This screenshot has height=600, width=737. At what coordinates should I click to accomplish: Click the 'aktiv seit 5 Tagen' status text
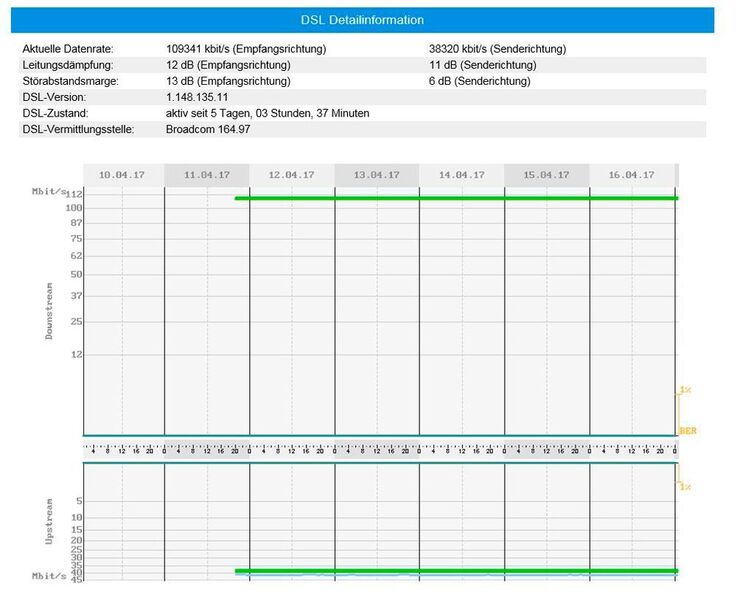(x=267, y=113)
